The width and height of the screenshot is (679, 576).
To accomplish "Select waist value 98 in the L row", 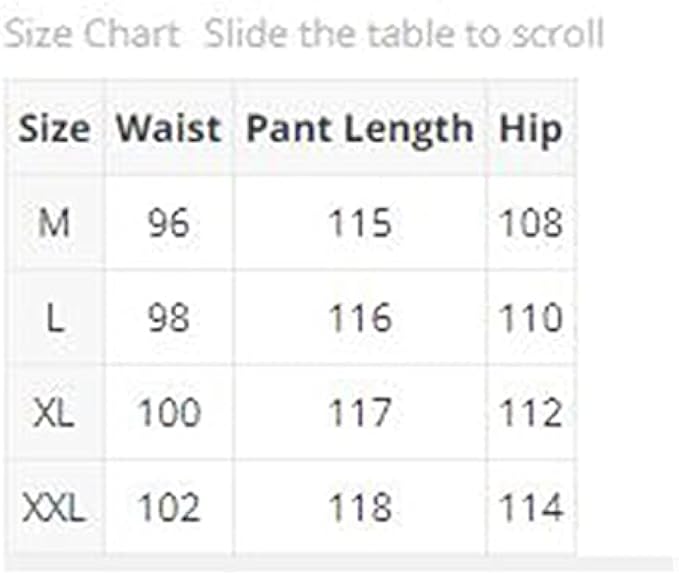I will 168,318.
